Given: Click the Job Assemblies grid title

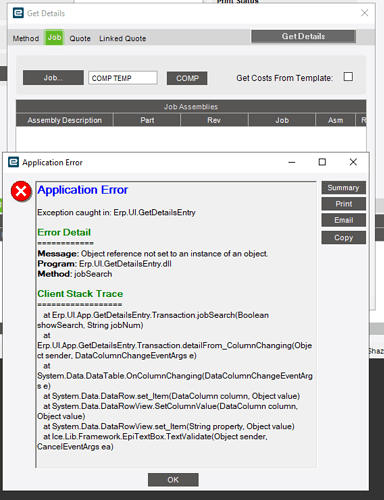Looking at the screenshot, I should [191, 107].
